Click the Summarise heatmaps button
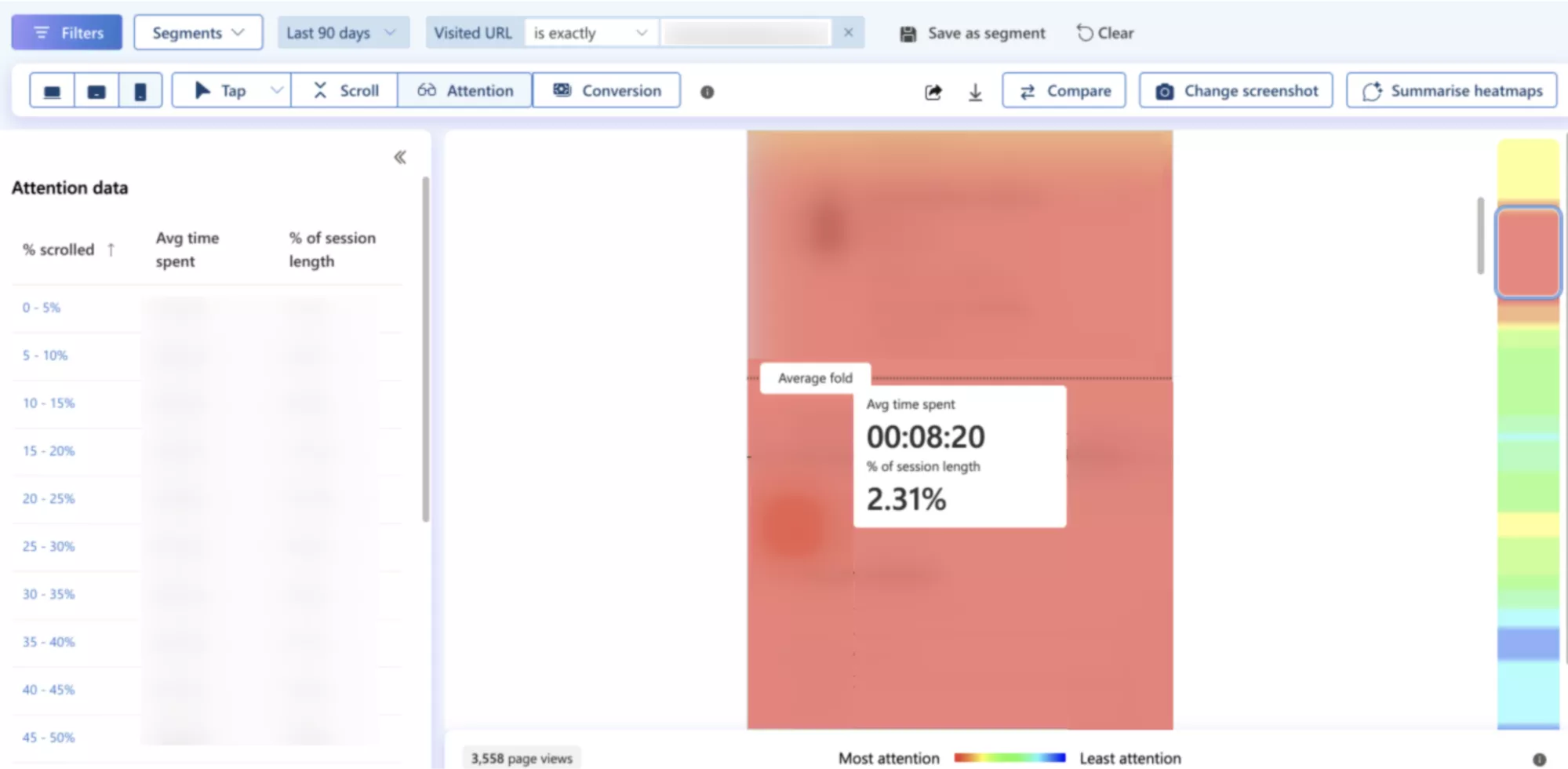 [1452, 91]
